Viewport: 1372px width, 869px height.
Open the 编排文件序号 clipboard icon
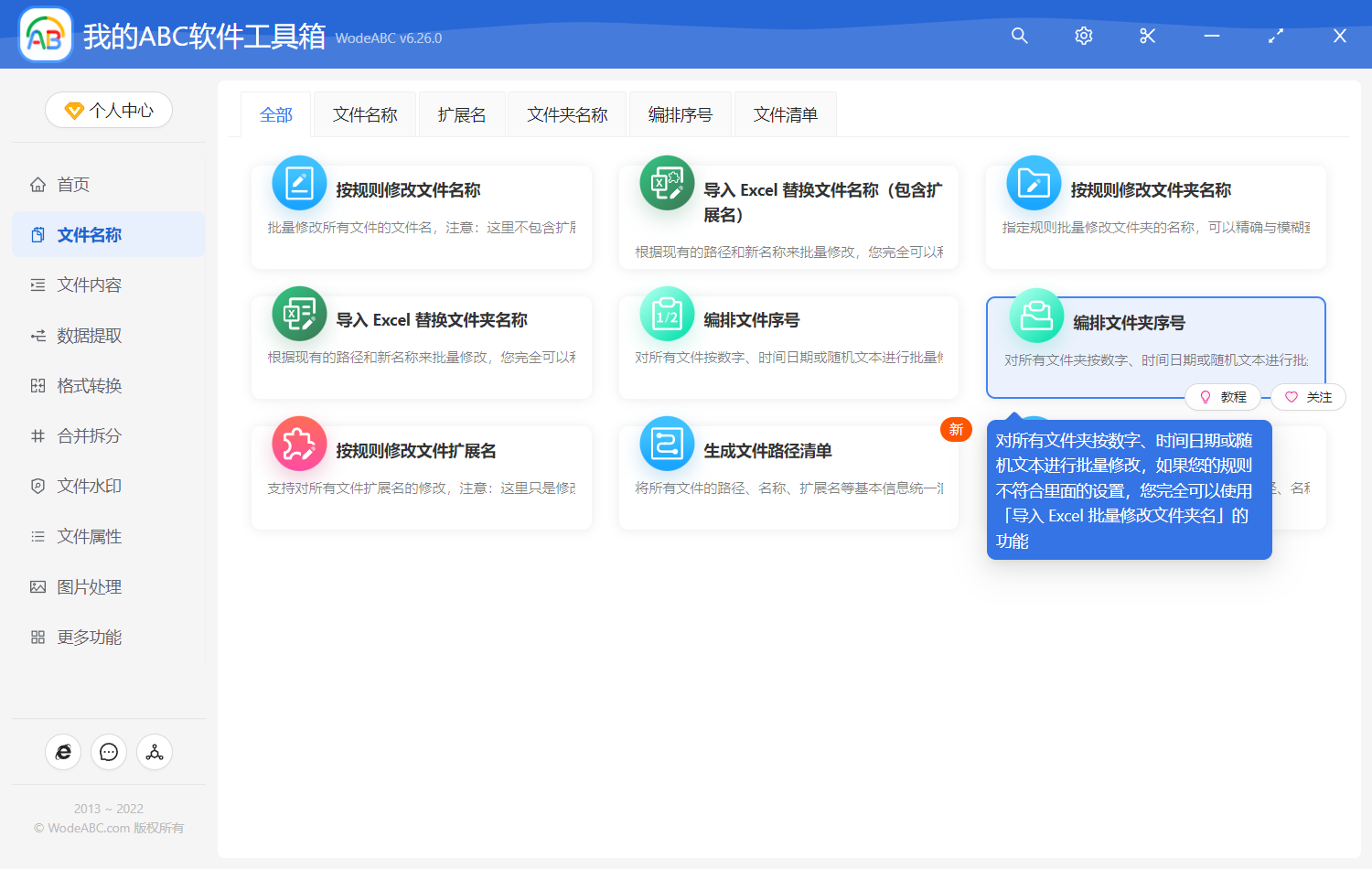pyautogui.click(x=667, y=313)
